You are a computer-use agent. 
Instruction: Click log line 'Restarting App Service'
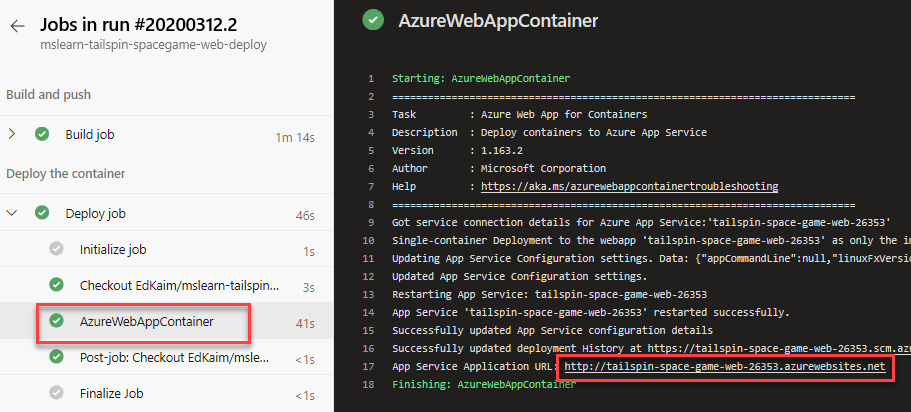click(x=549, y=295)
